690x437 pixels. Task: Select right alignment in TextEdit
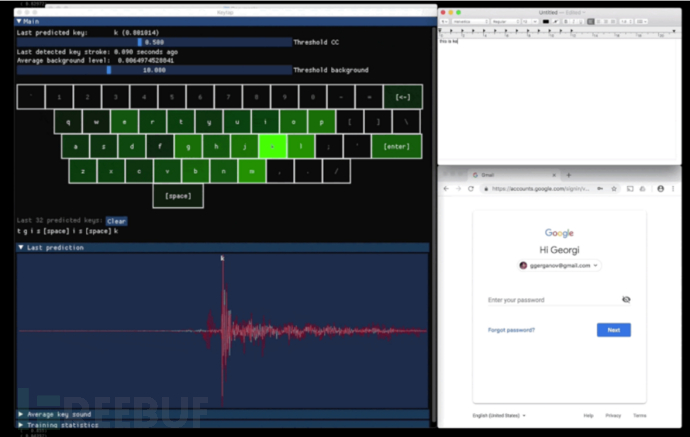coord(606,22)
